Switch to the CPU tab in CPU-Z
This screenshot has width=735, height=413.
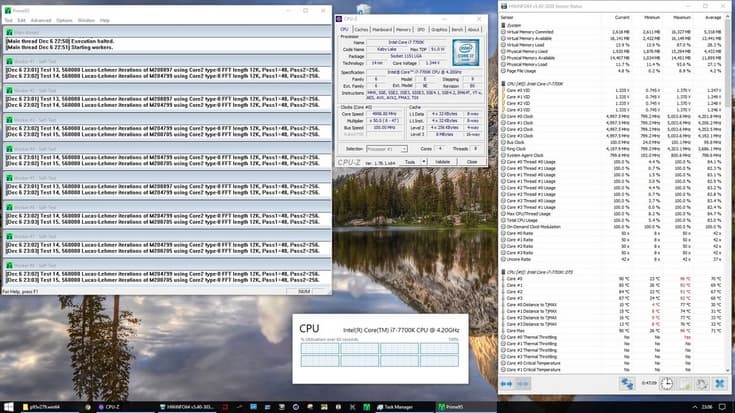345,30
